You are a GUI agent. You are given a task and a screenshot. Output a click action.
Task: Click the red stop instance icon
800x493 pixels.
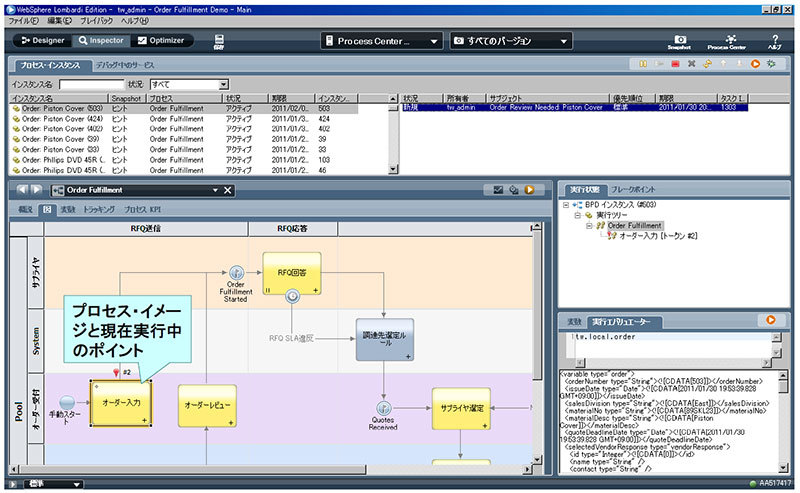point(676,65)
